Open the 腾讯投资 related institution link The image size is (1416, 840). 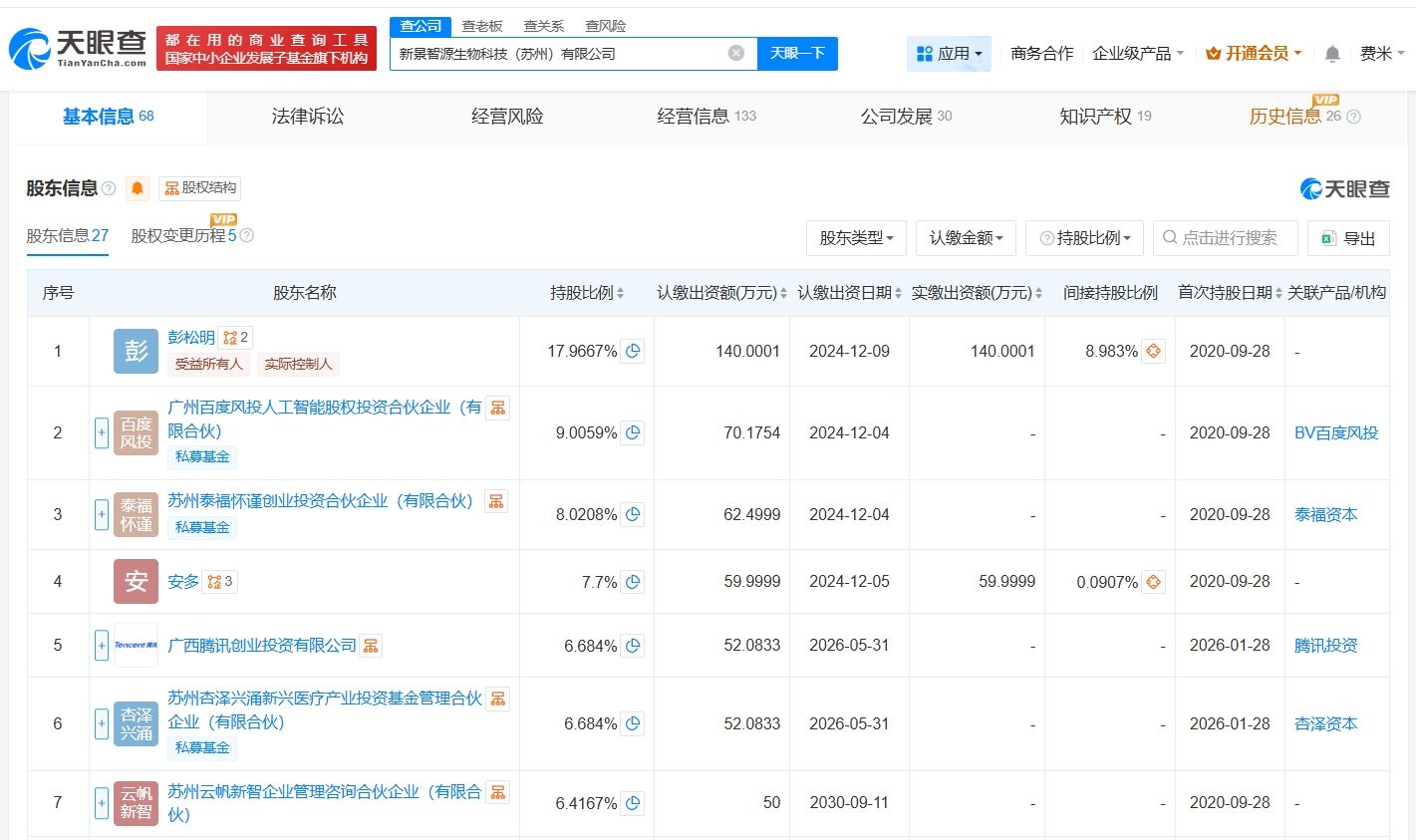point(1325,646)
